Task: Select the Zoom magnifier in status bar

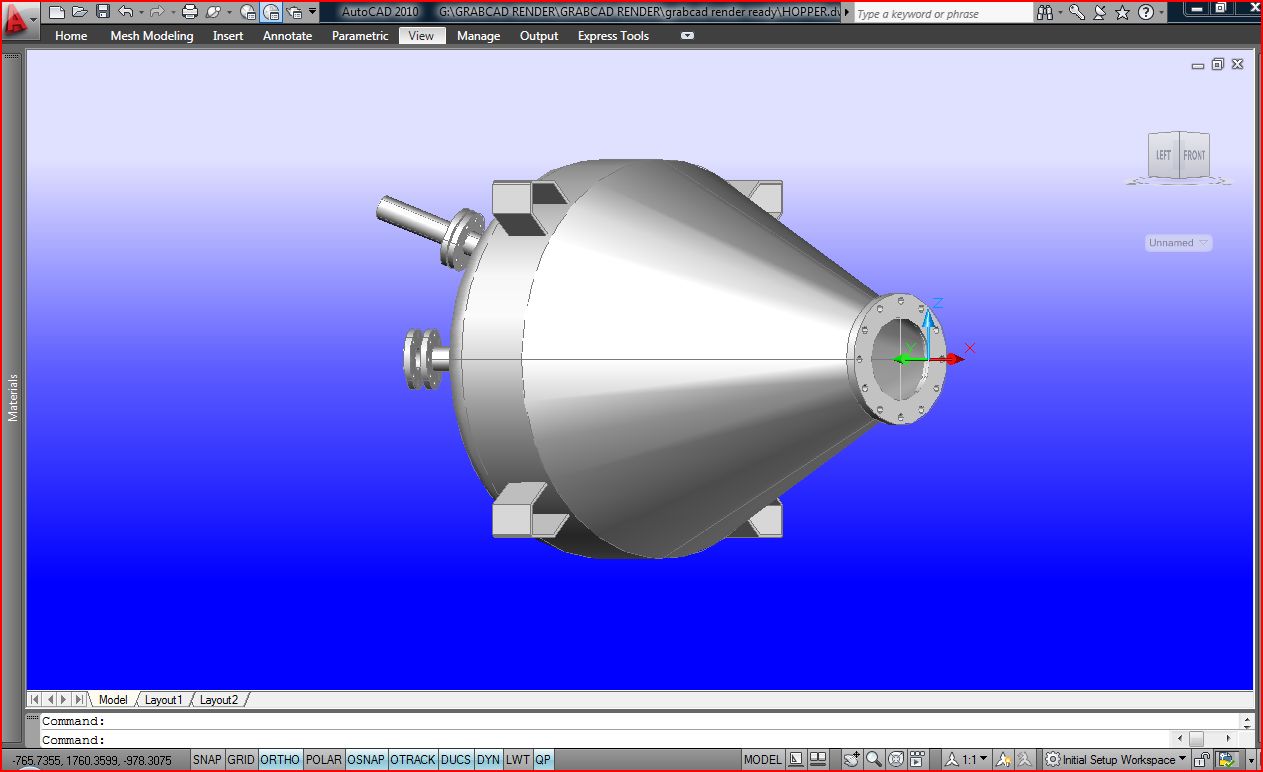Action: point(874,760)
